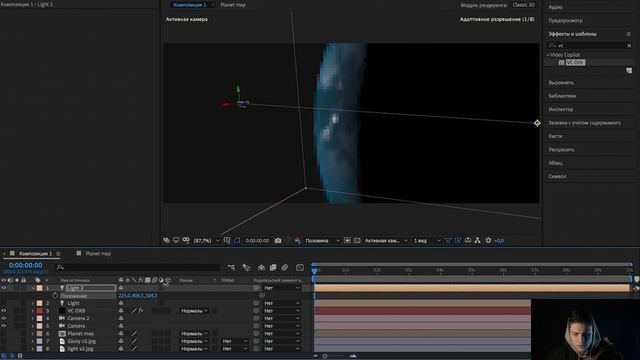The height and width of the screenshot is (360, 640).
Task: Click the reset exposure icon in viewer
Action: pyautogui.click(x=488, y=240)
